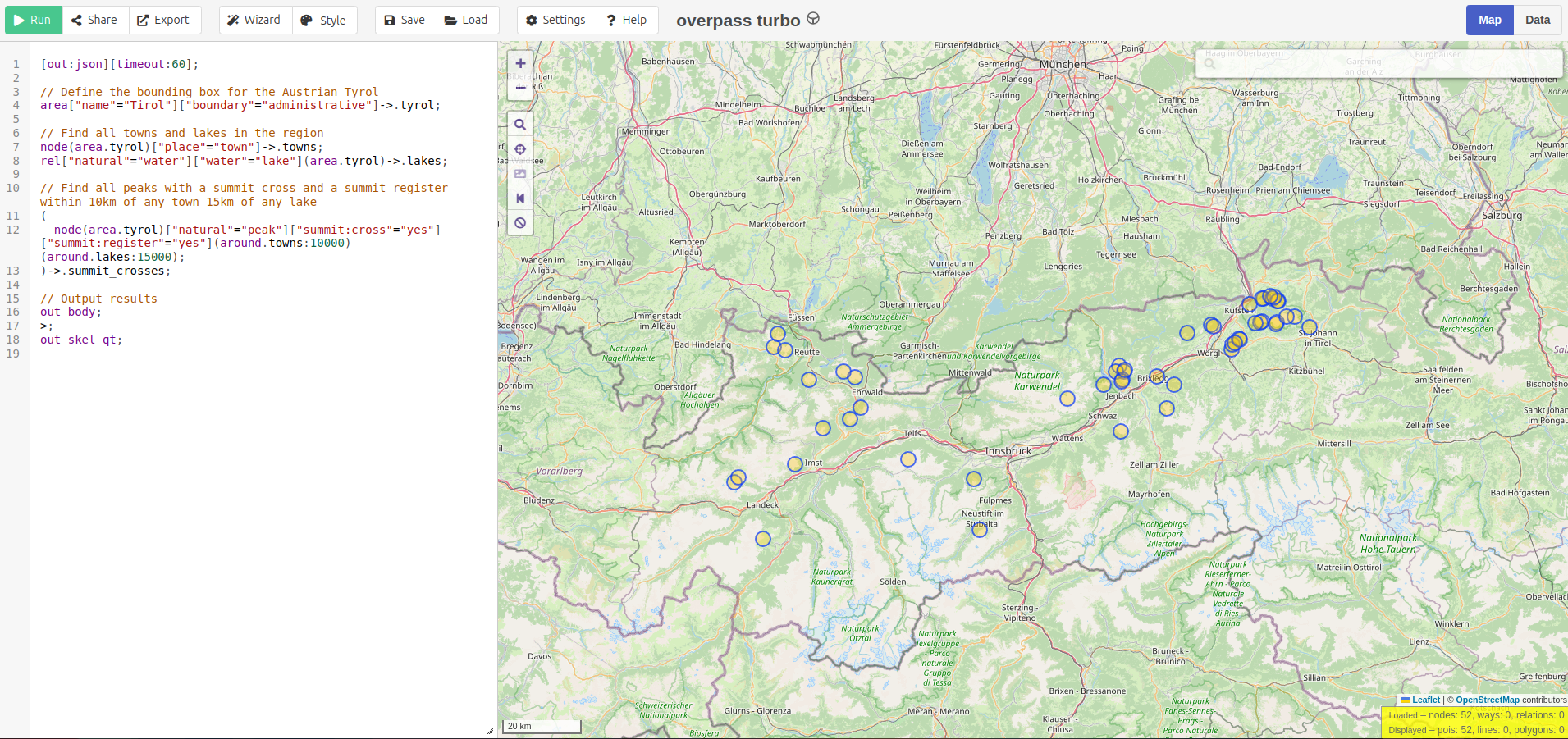Toggle wide map view
This screenshot has width=1568, height=739.
click(x=520, y=198)
